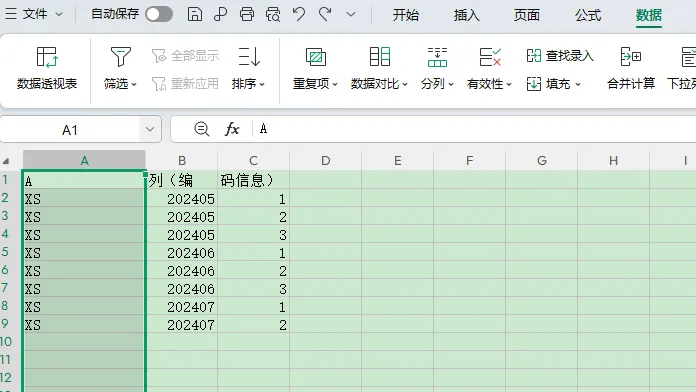Click cell C6 with value 2

point(253,270)
